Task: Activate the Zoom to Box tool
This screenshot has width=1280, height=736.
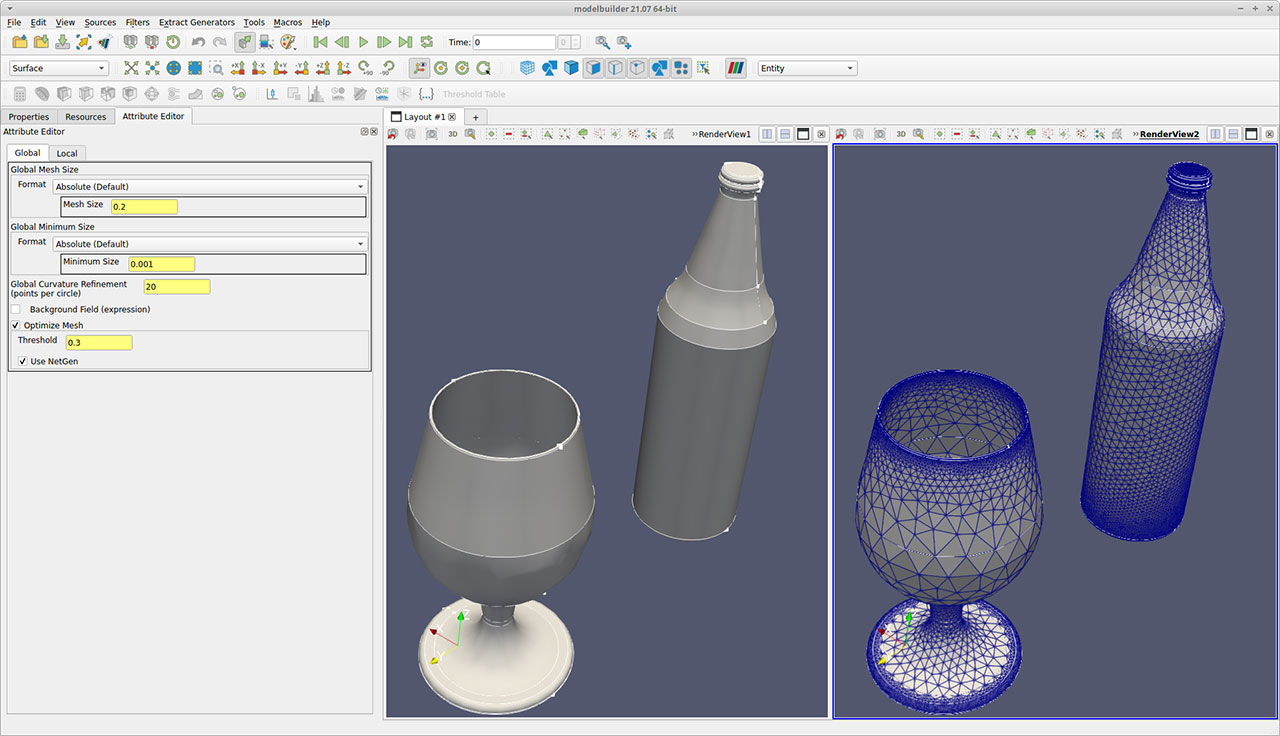Action: click(218, 68)
